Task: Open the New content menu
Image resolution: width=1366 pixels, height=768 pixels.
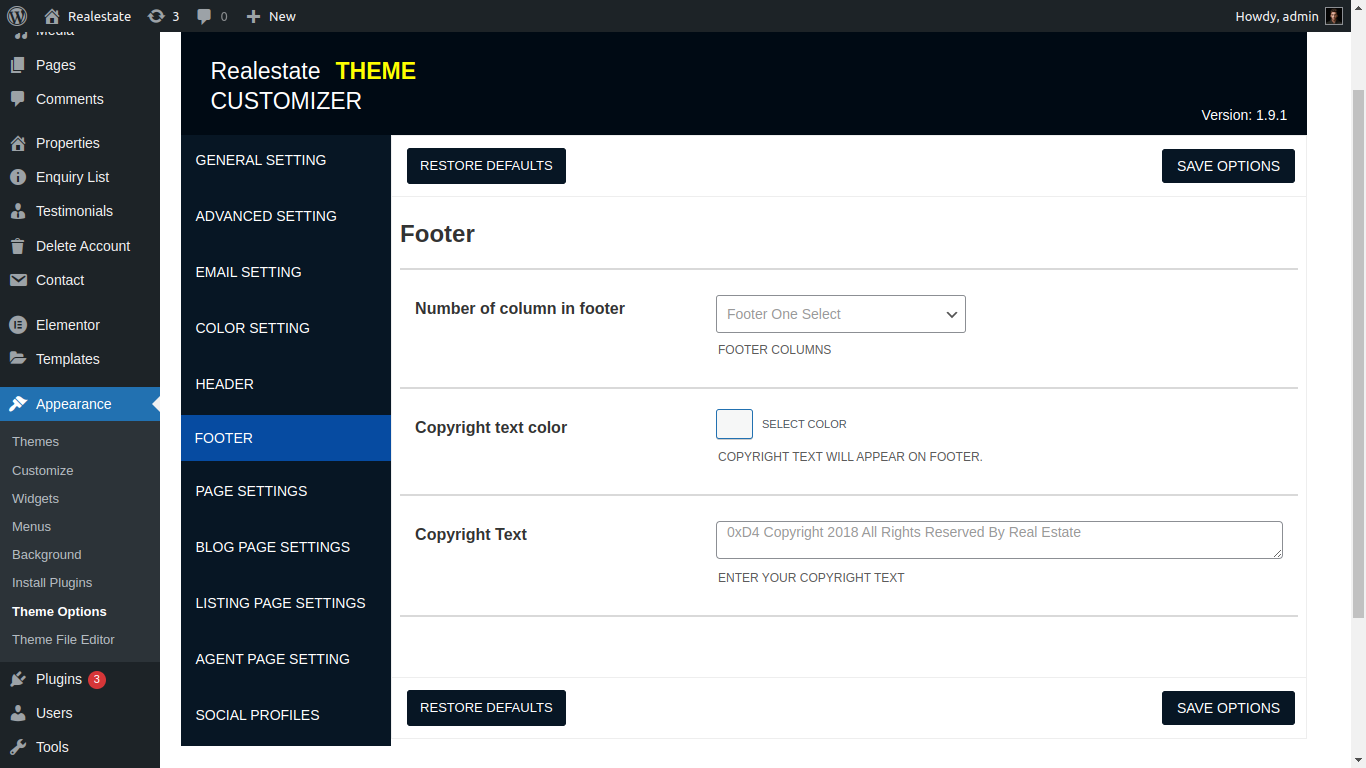Action: [271, 16]
